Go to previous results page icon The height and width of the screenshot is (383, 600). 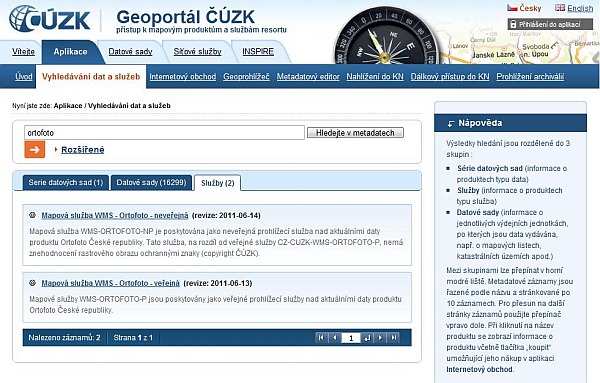click(x=335, y=337)
